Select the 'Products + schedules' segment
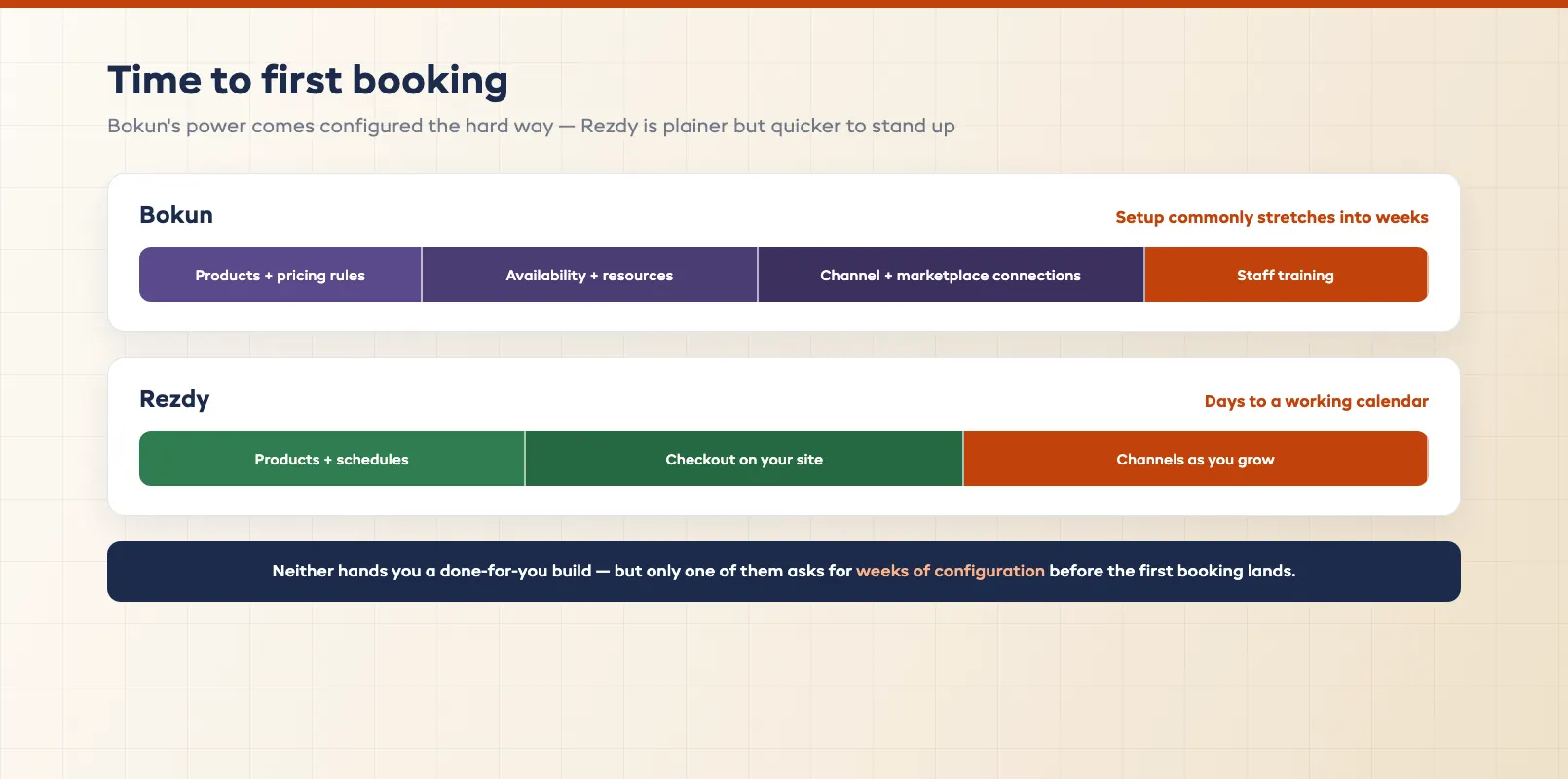The width and height of the screenshot is (1568, 779). (x=332, y=459)
